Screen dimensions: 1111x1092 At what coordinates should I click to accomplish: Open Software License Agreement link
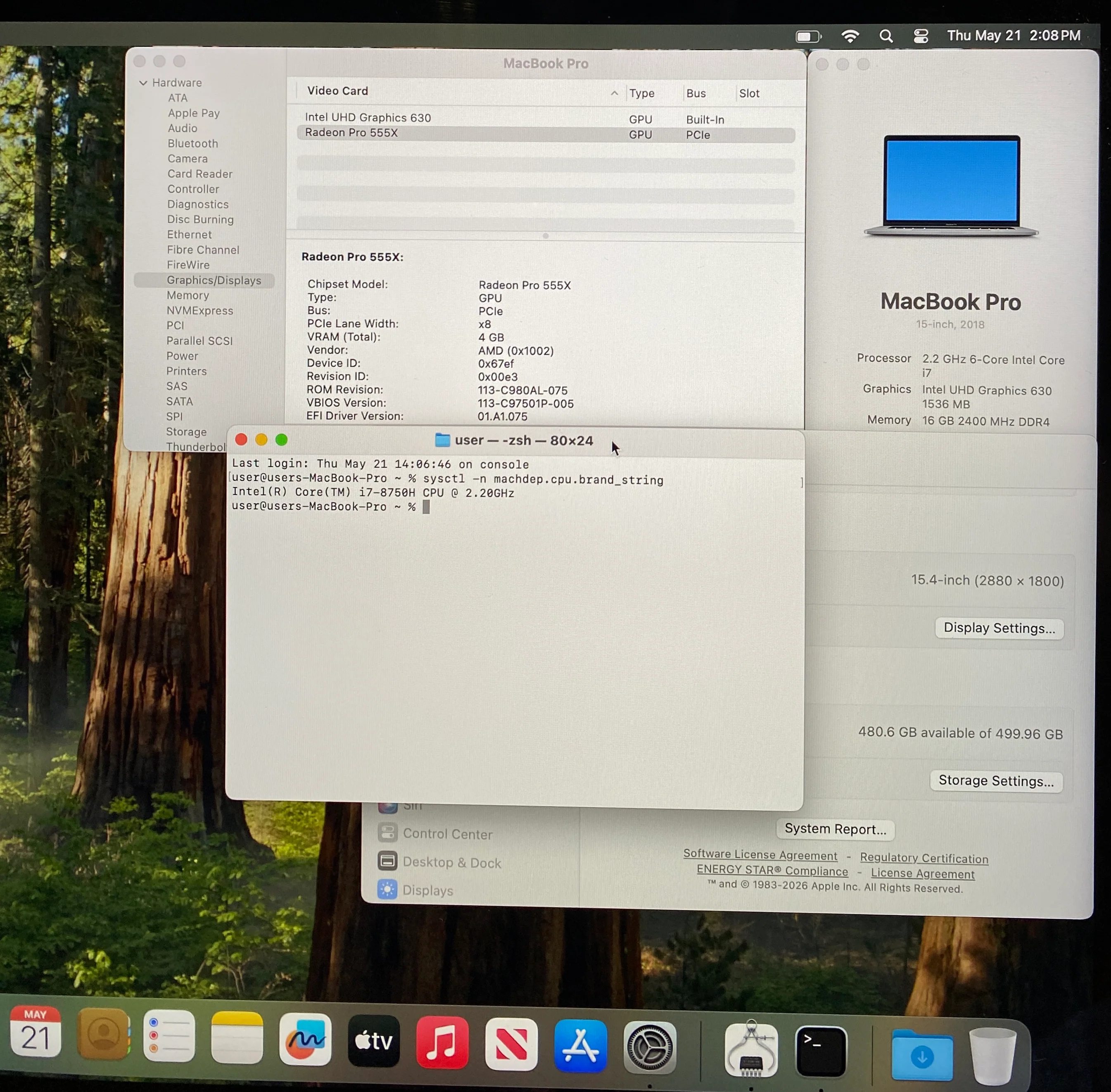(760, 854)
